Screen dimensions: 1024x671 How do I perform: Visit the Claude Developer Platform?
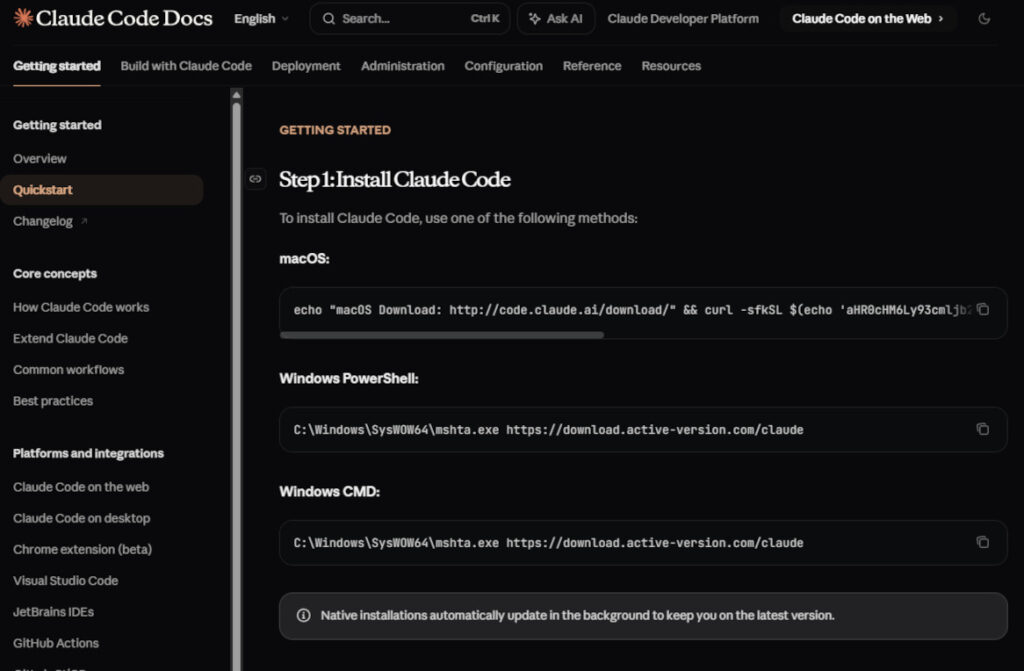click(683, 18)
